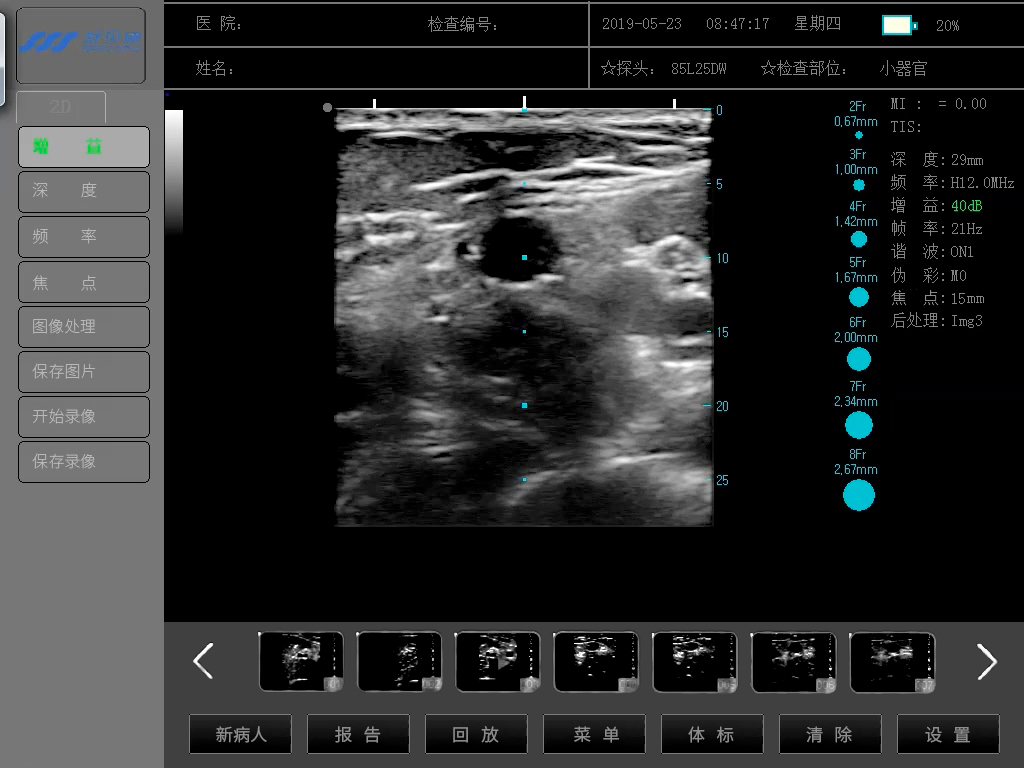Click the grayscale bar beside the image
This screenshot has width=1024, height=768.
coord(174,170)
